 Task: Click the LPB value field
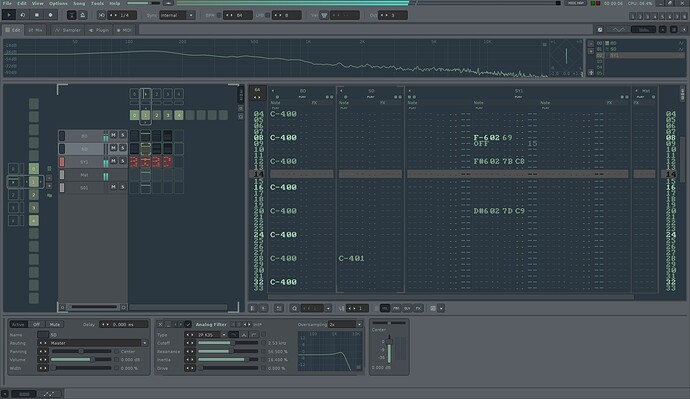tap(286, 15)
